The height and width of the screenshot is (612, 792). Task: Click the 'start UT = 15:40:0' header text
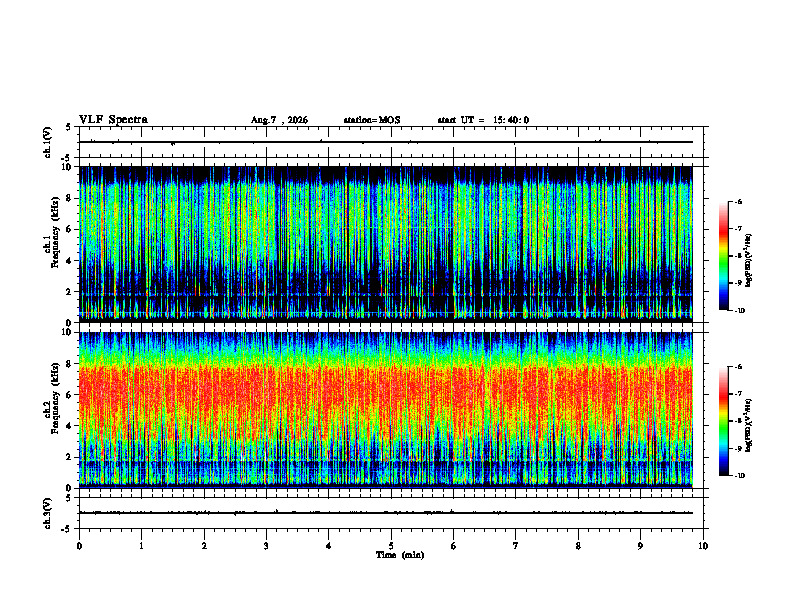pos(483,120)
